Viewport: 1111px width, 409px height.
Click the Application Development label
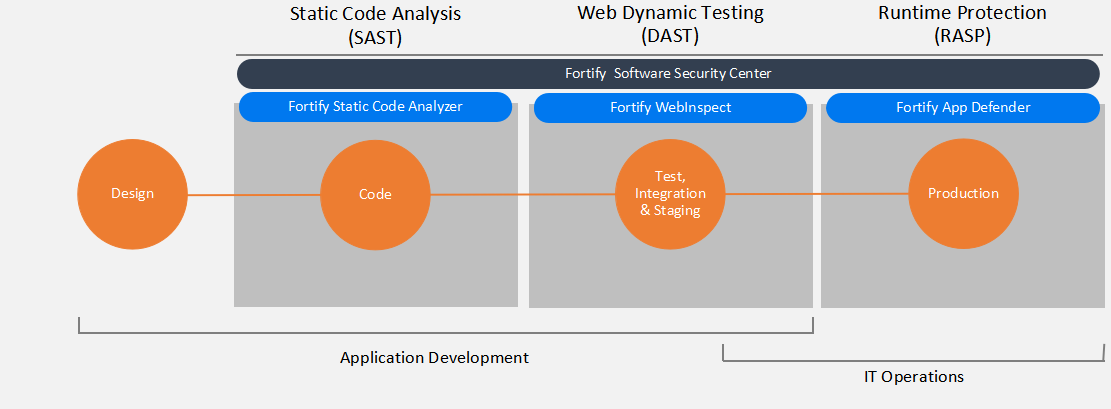[434, 357]
